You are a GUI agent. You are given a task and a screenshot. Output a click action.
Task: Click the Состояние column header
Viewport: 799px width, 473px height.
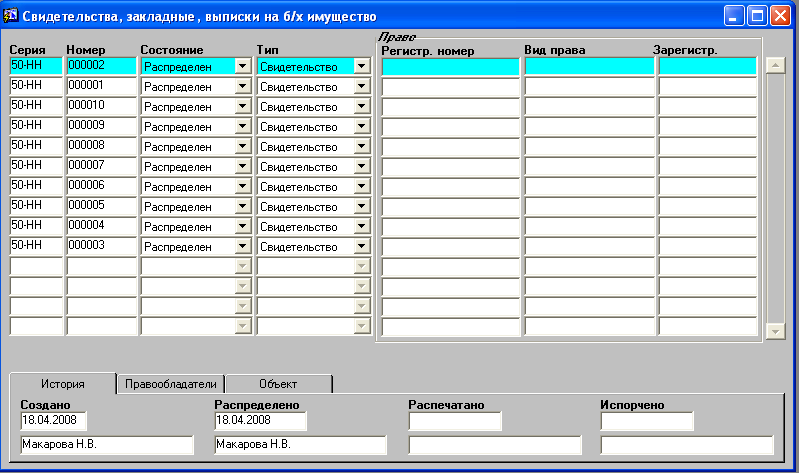click(x=172, y=50)
